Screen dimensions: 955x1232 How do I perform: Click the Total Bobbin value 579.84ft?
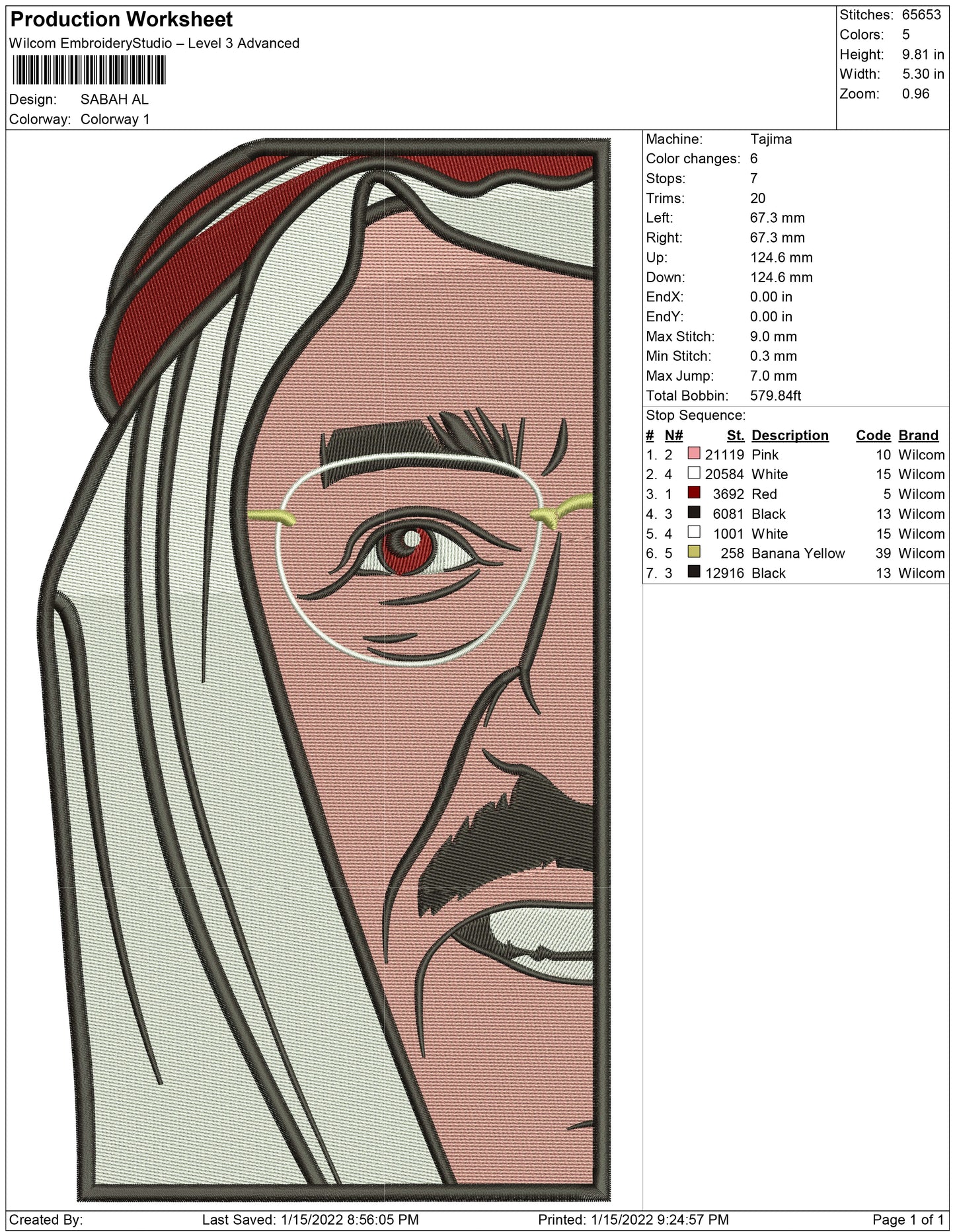(775, 396)
